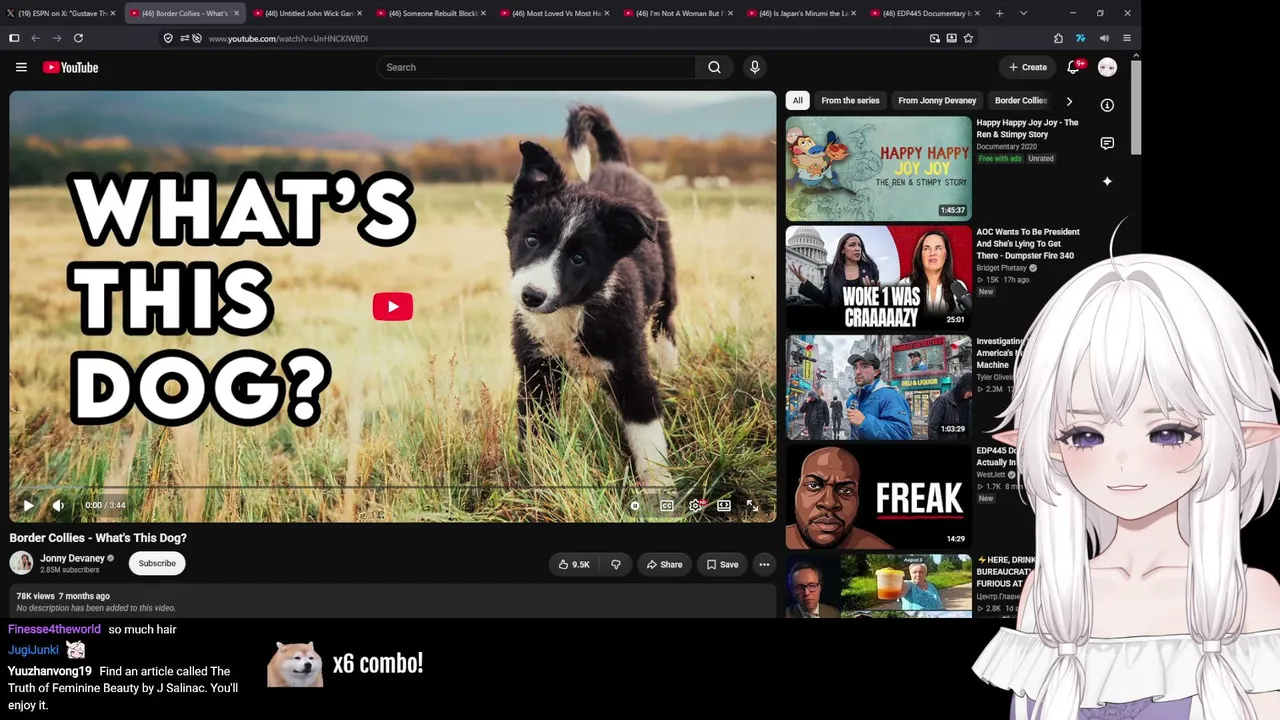Dislike the Border Collies video
Screen dimensions: 1280x720
616,564
